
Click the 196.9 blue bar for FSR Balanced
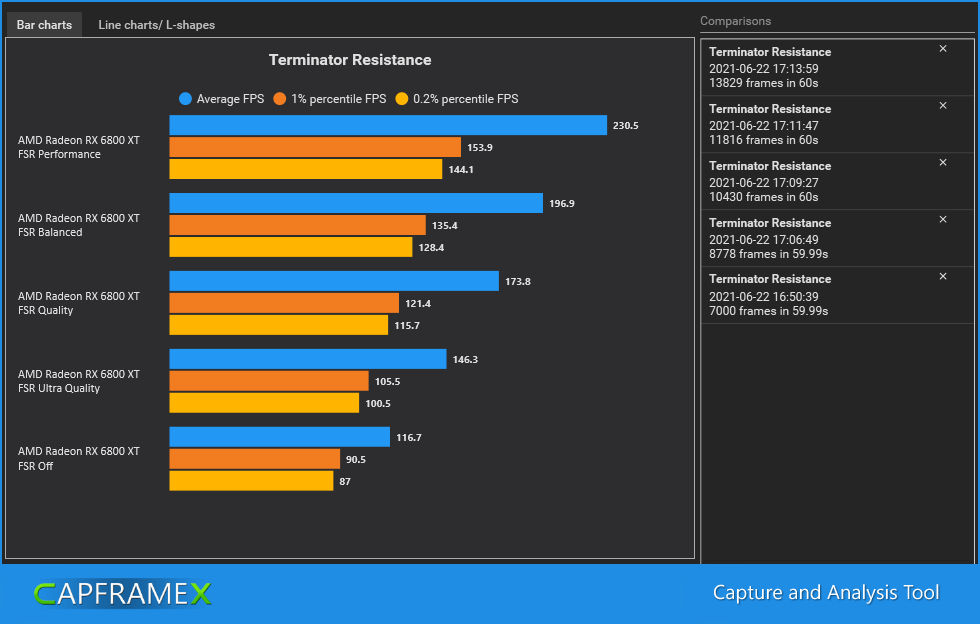[x=356, y=203]
